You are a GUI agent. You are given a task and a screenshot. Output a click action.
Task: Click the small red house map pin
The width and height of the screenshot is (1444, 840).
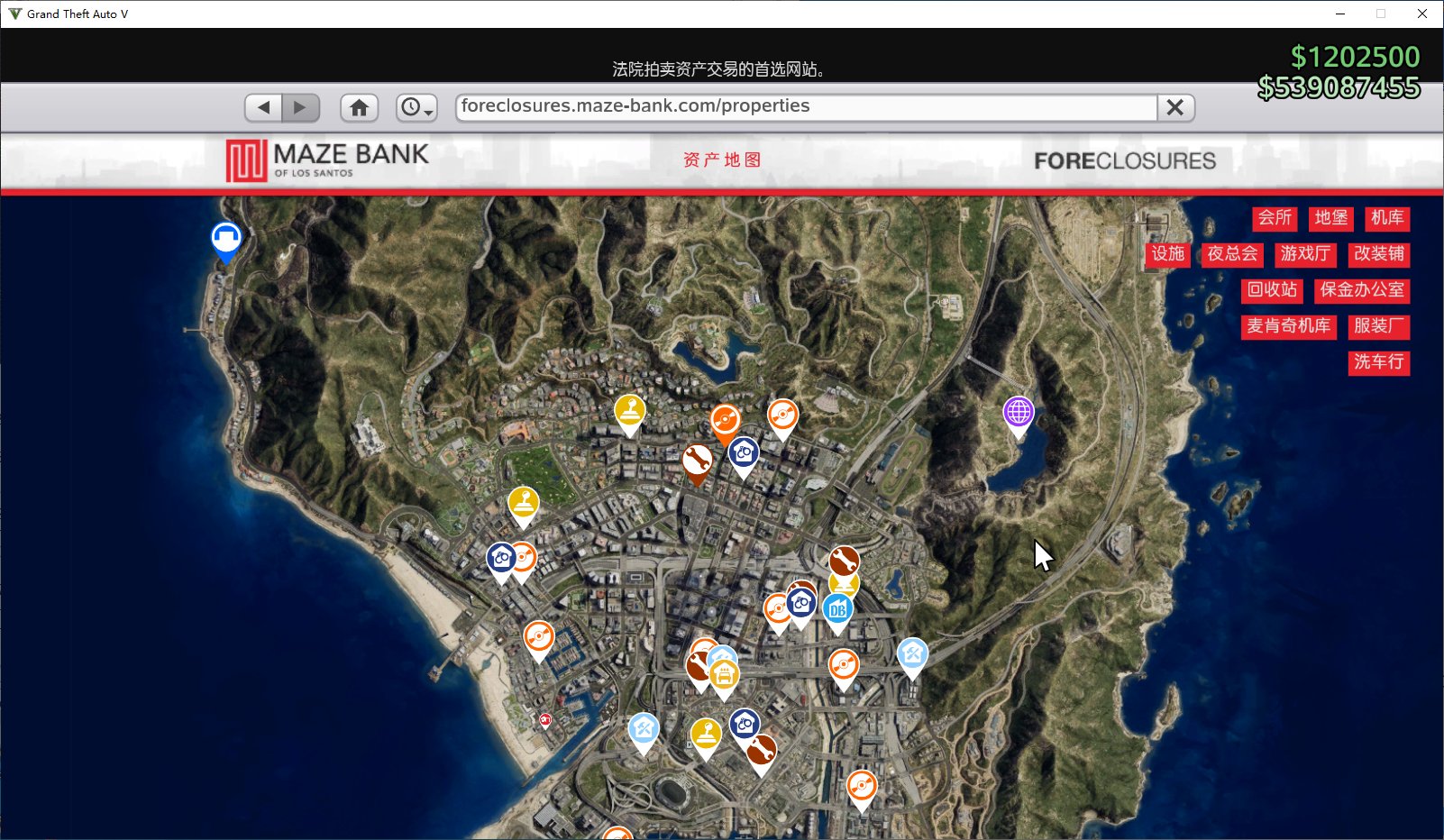pyautogui.click(x=544, y=721)
